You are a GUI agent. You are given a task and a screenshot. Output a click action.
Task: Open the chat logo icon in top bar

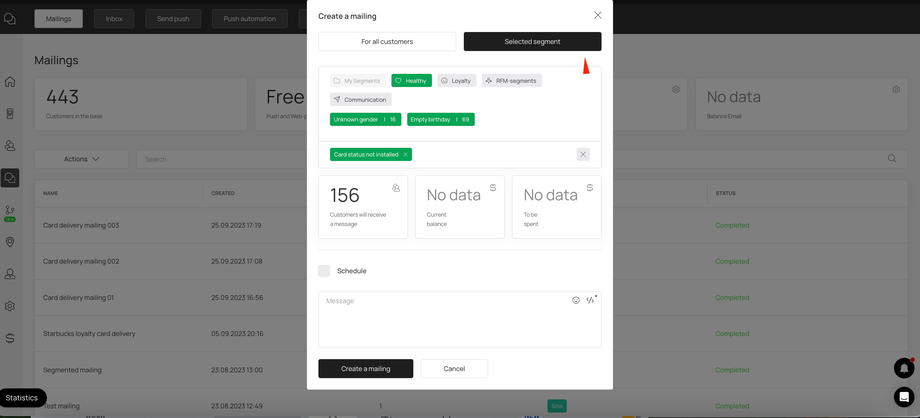(9, 19)
